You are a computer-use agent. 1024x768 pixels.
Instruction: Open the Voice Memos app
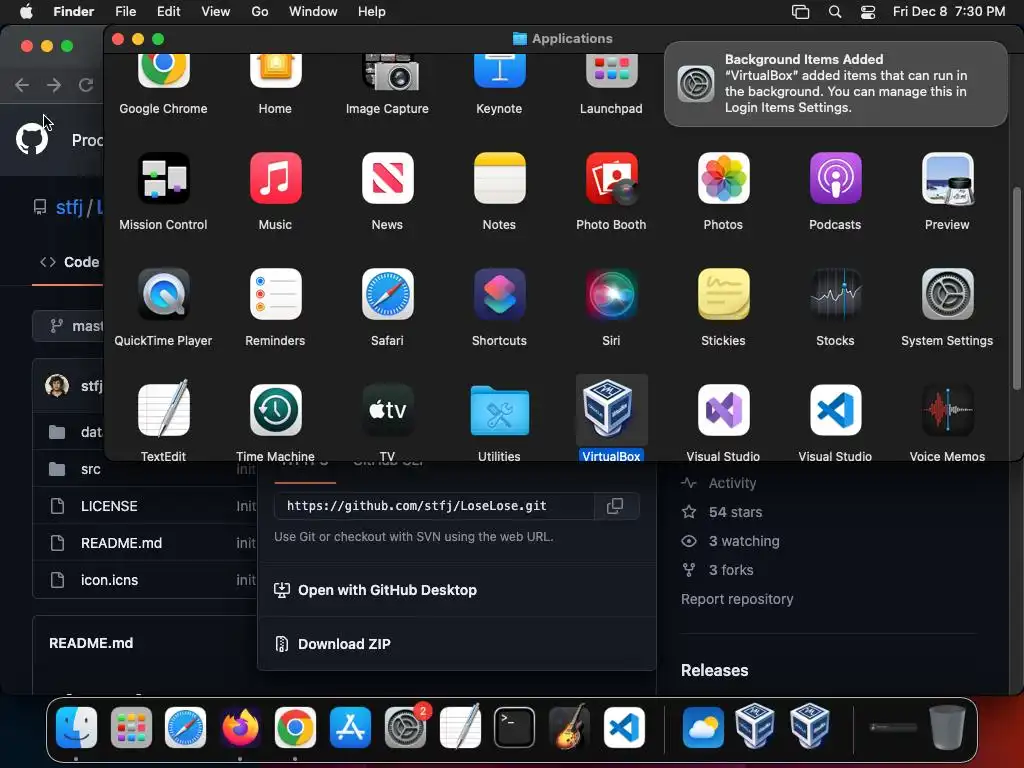pos(947,409)
